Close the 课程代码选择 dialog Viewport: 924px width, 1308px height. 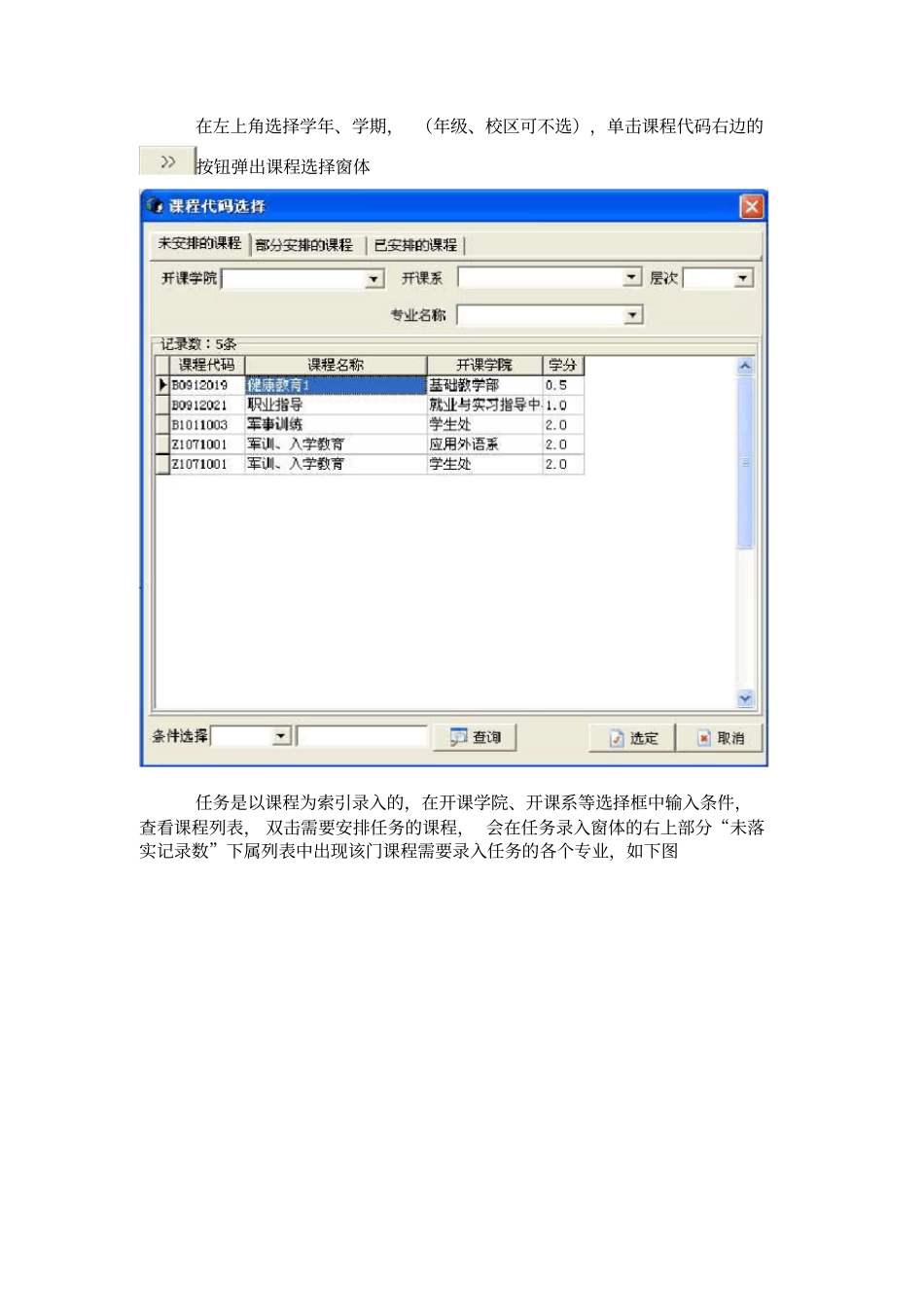tap(752, 206)
